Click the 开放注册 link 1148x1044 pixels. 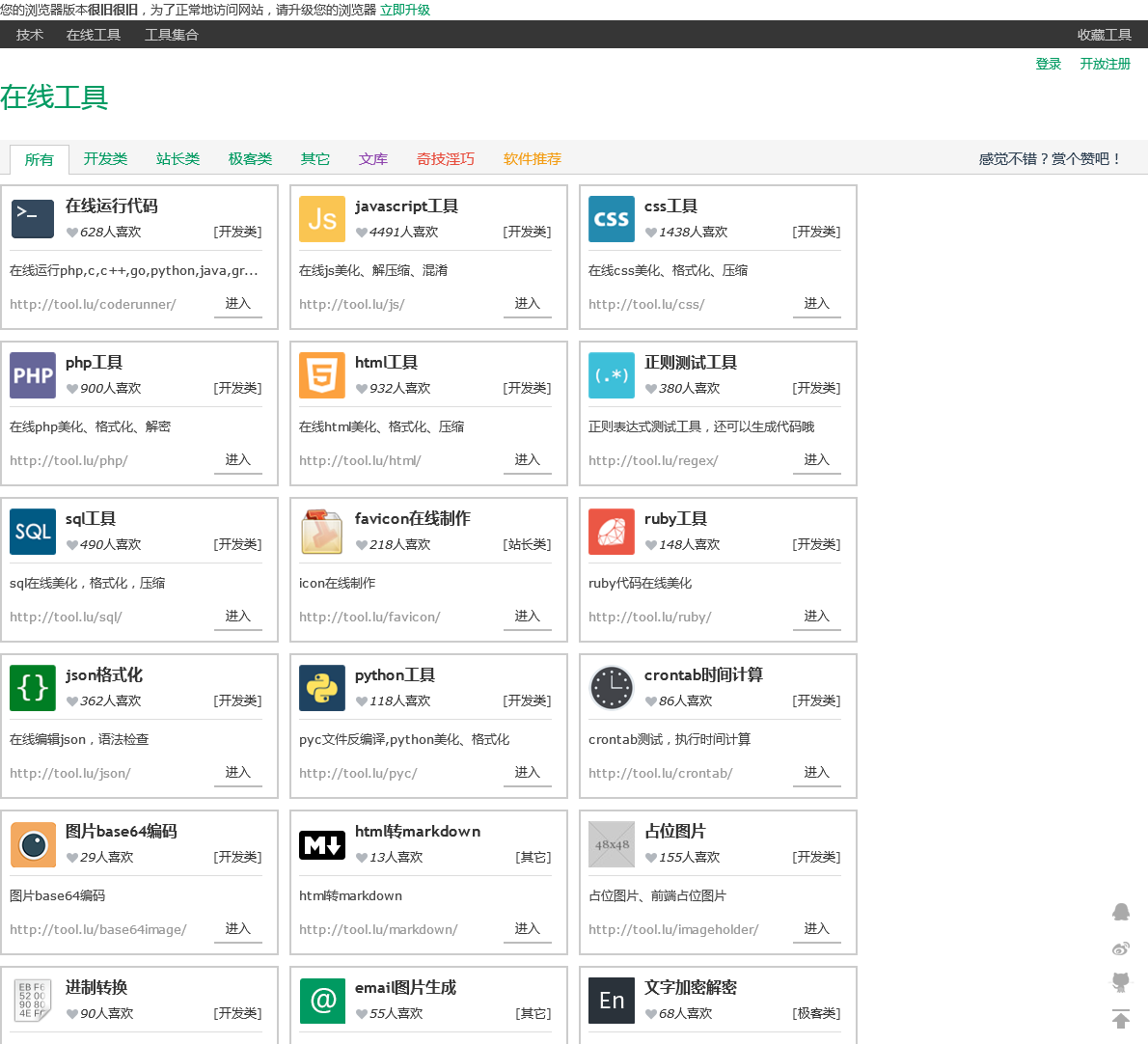point(1105,64)
